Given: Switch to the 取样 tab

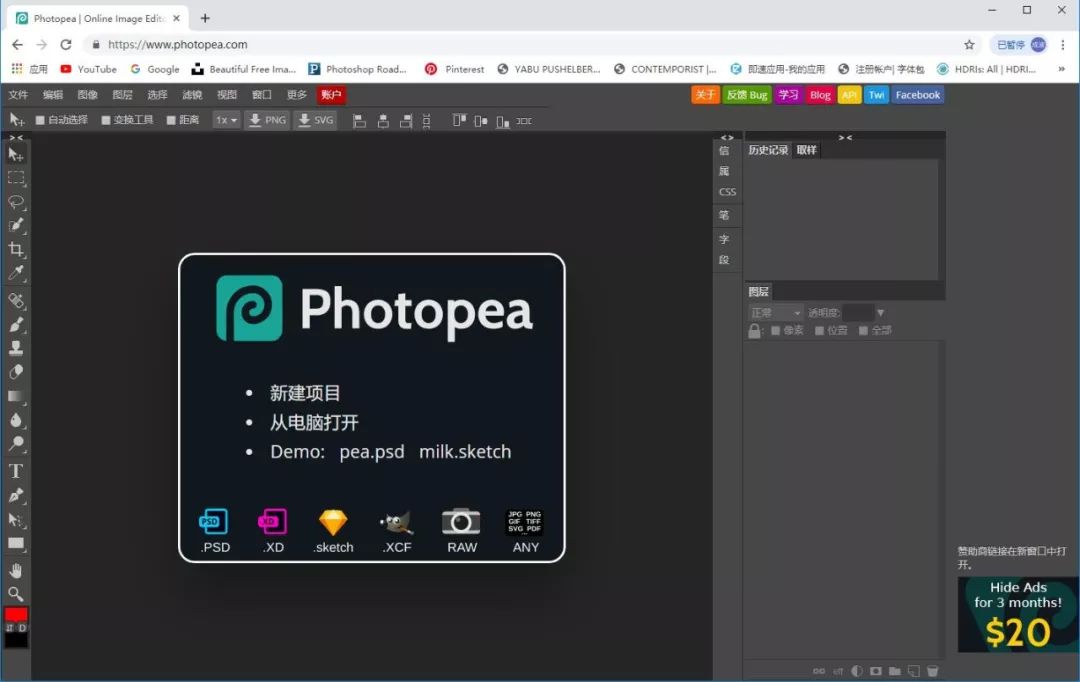Looking at the screenshot, I should pos(806,150).
